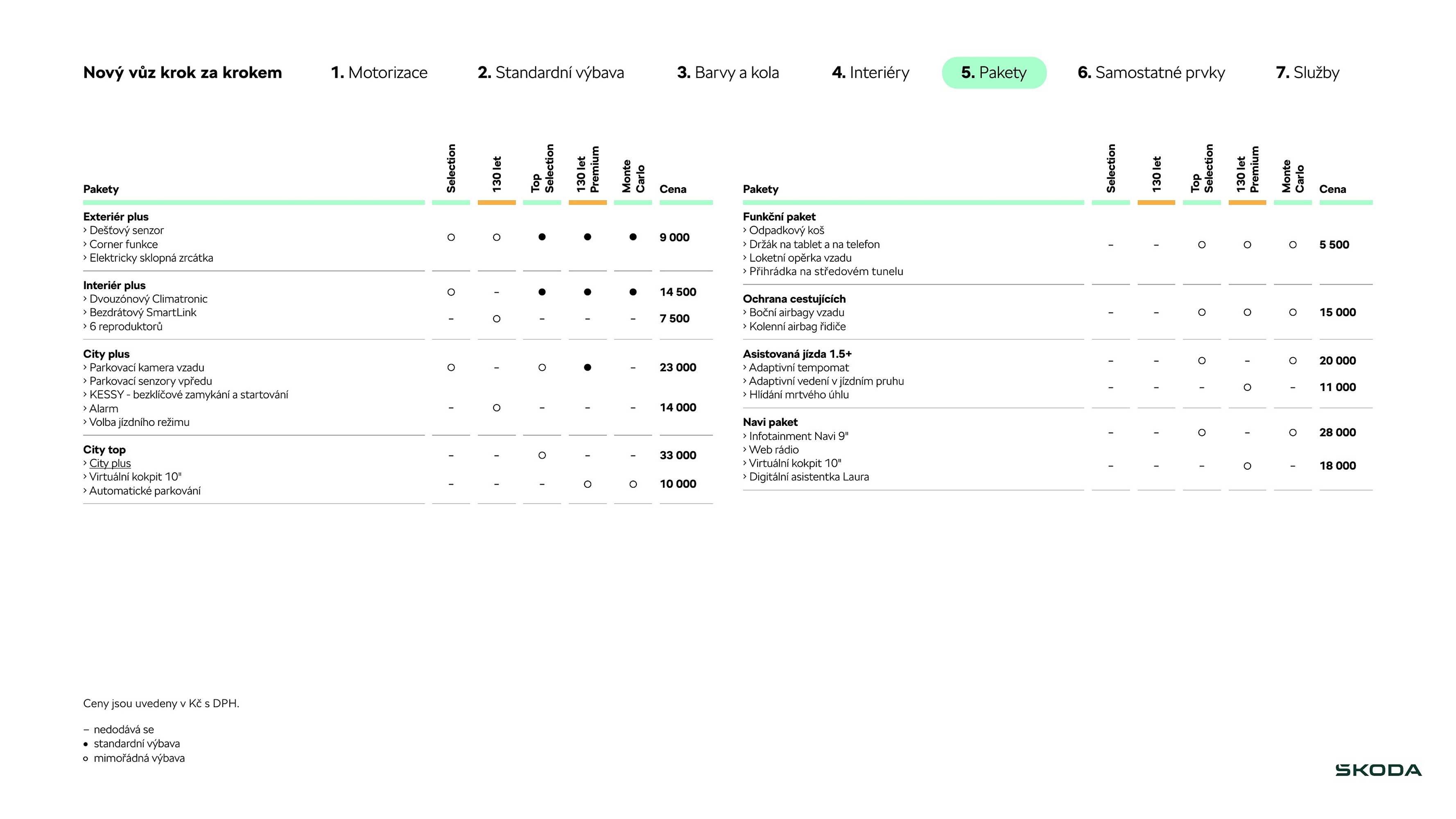Click Nový vůz krok za krokem heading
Screen dimensions: 1456x819
coord(182,72)
